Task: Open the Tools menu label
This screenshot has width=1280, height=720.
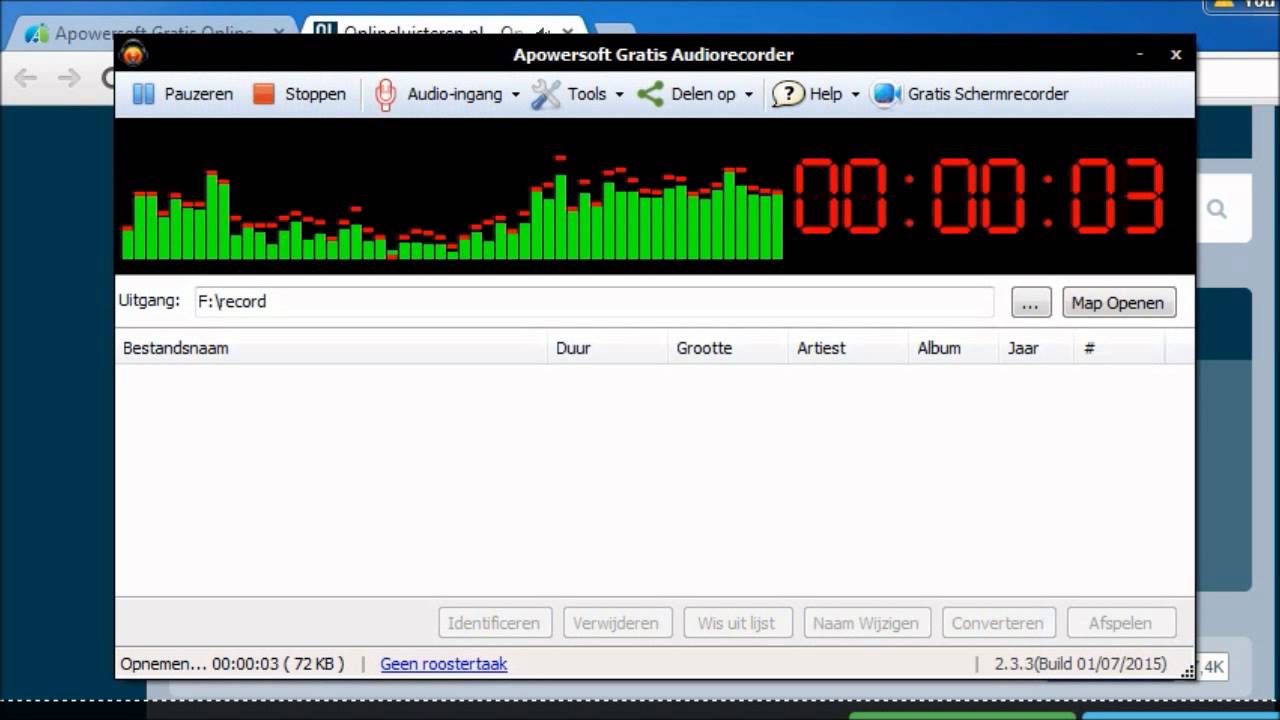Action: (587, 94)
